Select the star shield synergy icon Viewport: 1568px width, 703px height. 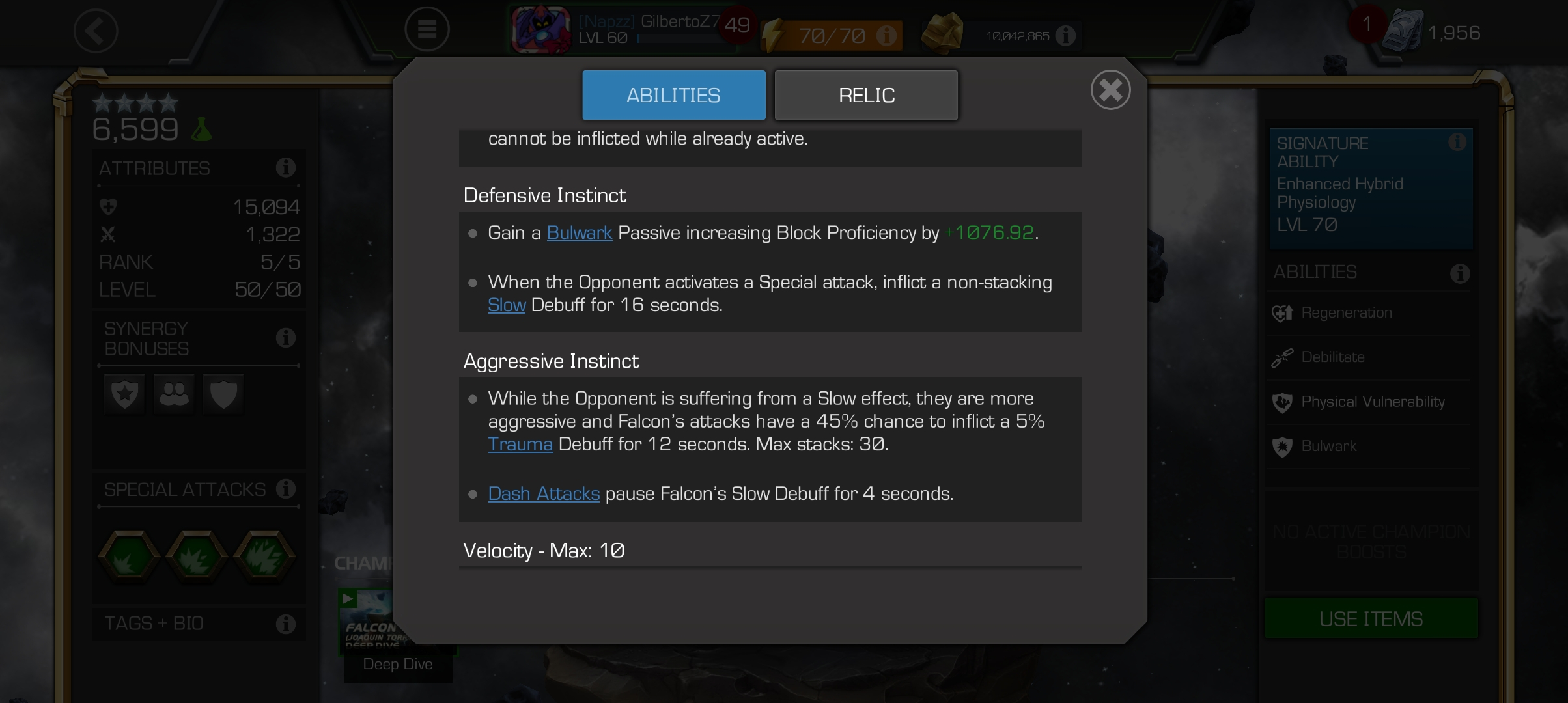click(x=125, y=394)
